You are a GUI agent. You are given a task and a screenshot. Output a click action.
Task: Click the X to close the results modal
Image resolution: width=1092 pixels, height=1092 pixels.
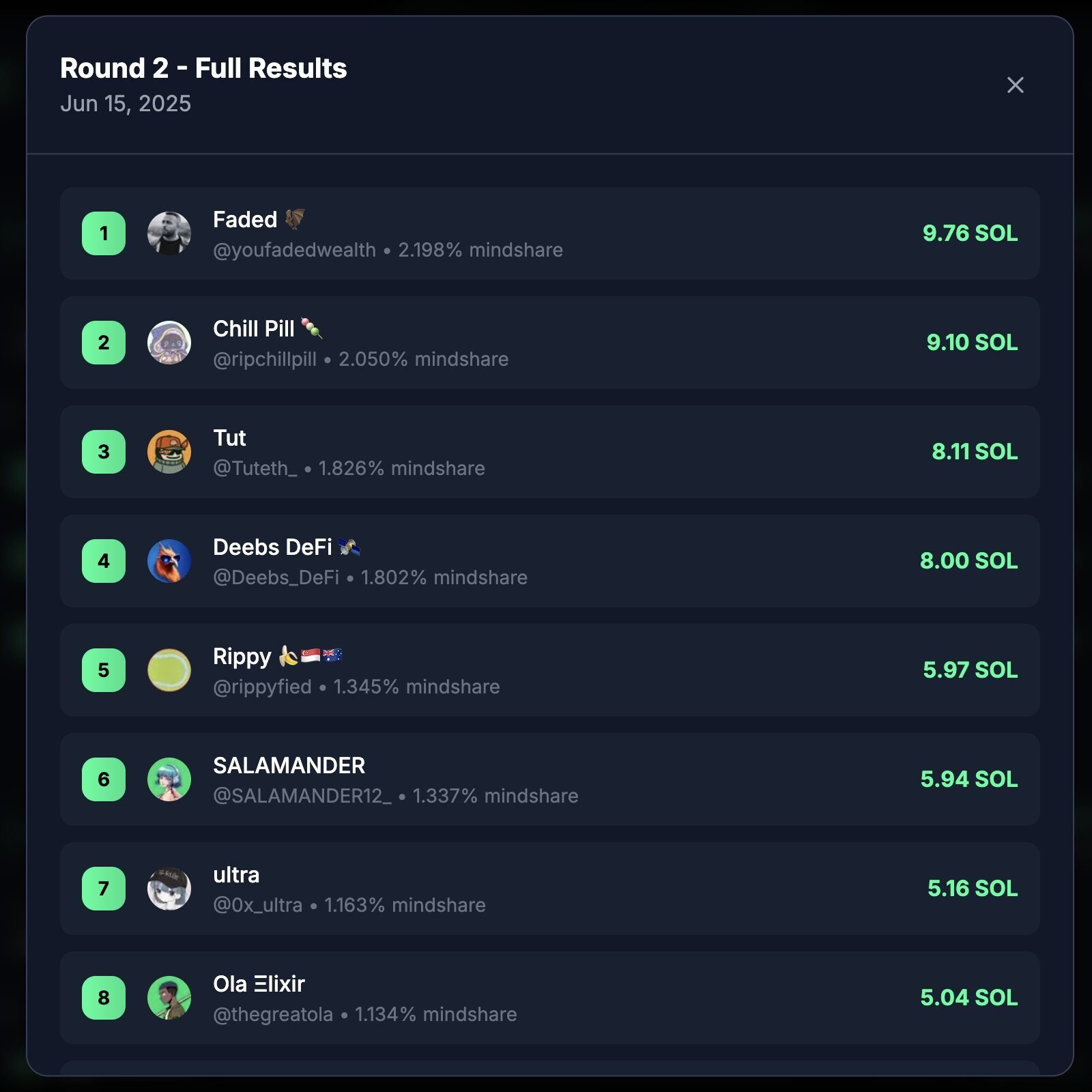(1015, 85)
